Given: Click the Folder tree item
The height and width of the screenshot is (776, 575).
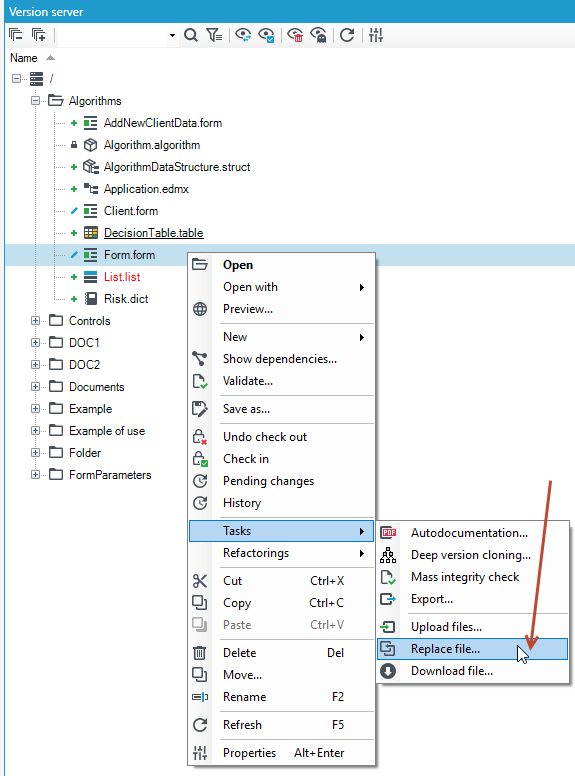Looking at the screenshot, I should click(x=85, y=453).
